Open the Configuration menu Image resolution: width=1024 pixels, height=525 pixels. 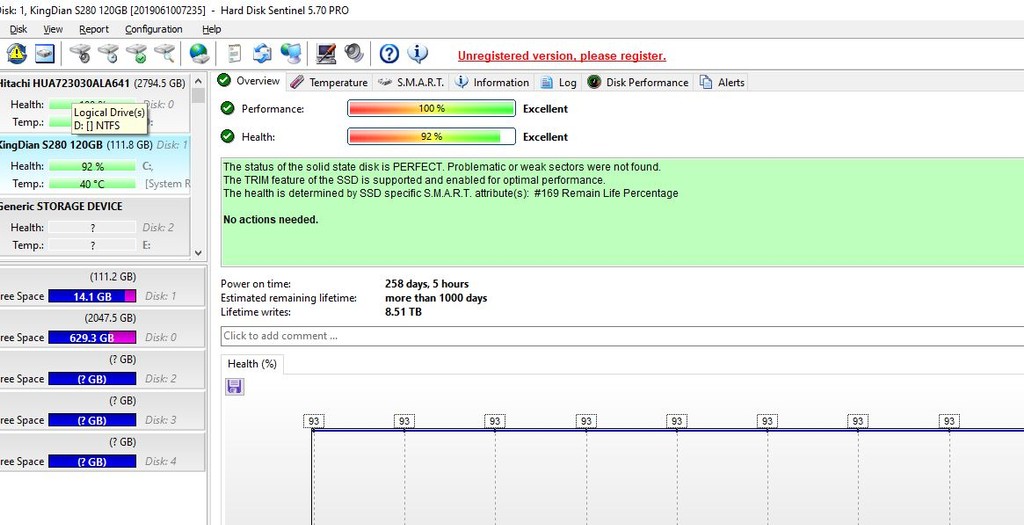(x=153, y=29)
